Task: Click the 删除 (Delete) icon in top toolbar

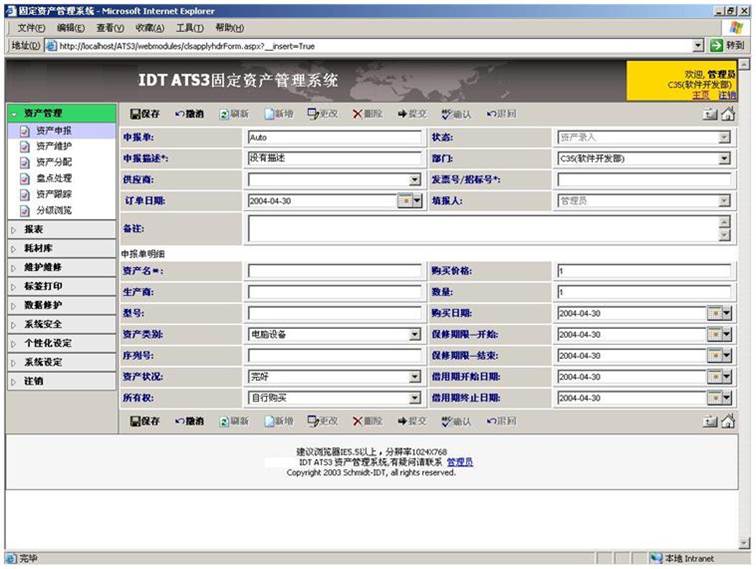Action: point(358,114)
